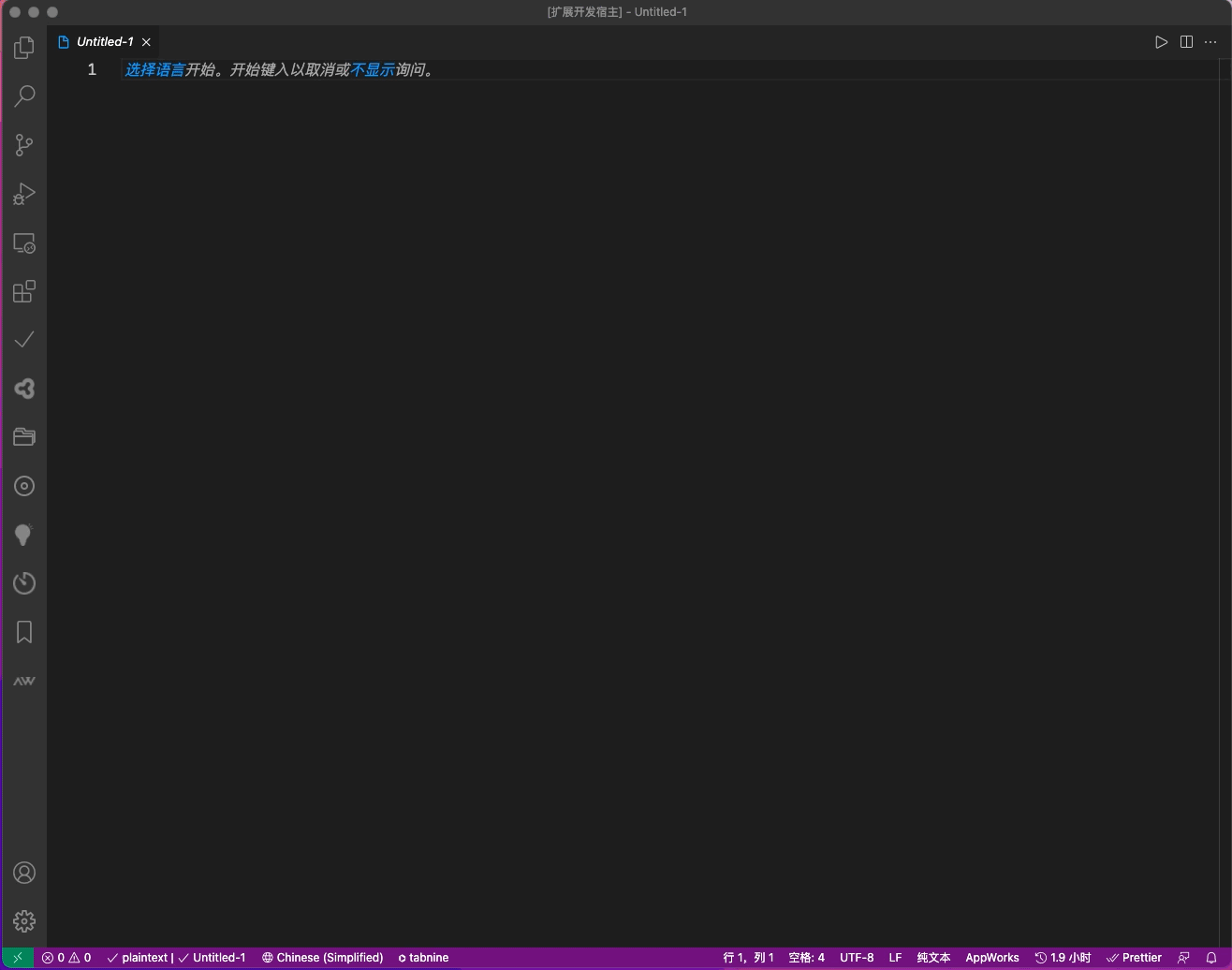Change indentation via 空格: 4
Screen dimensions: 1232x970
click(806, 958)
